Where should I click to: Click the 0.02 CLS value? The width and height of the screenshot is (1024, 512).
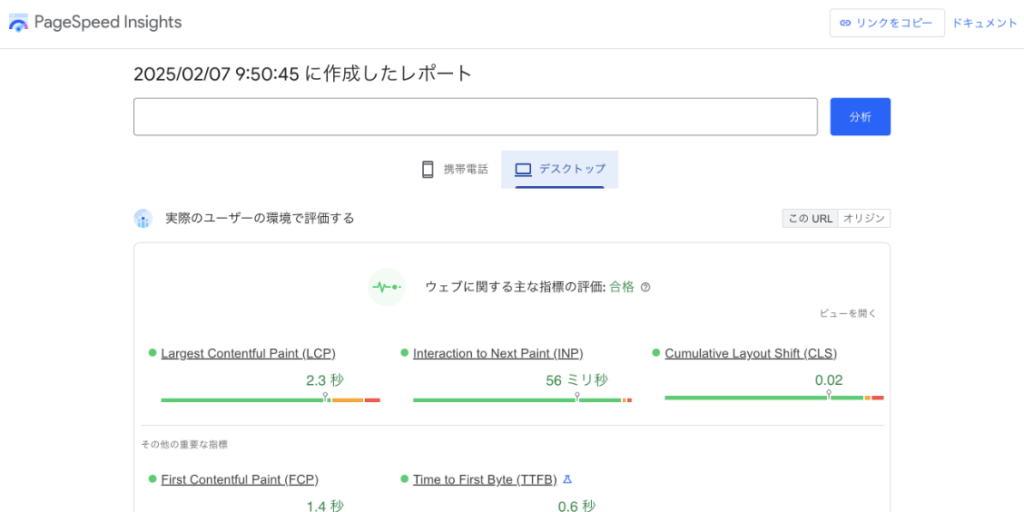(829, 381)
